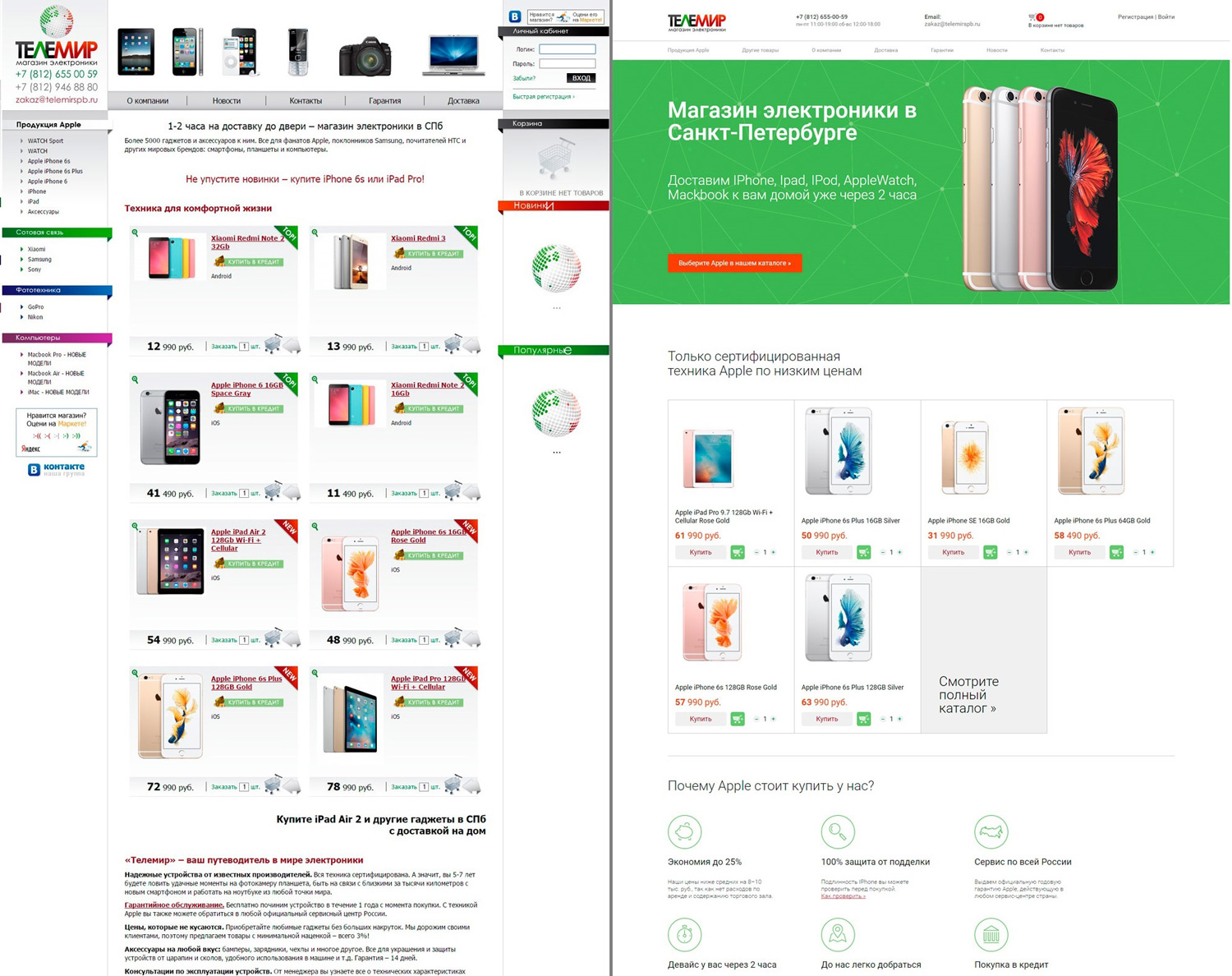Click the camera icon in header banner
The height and width of the screenshot is (976, 1232).
(x=365, y=56)
